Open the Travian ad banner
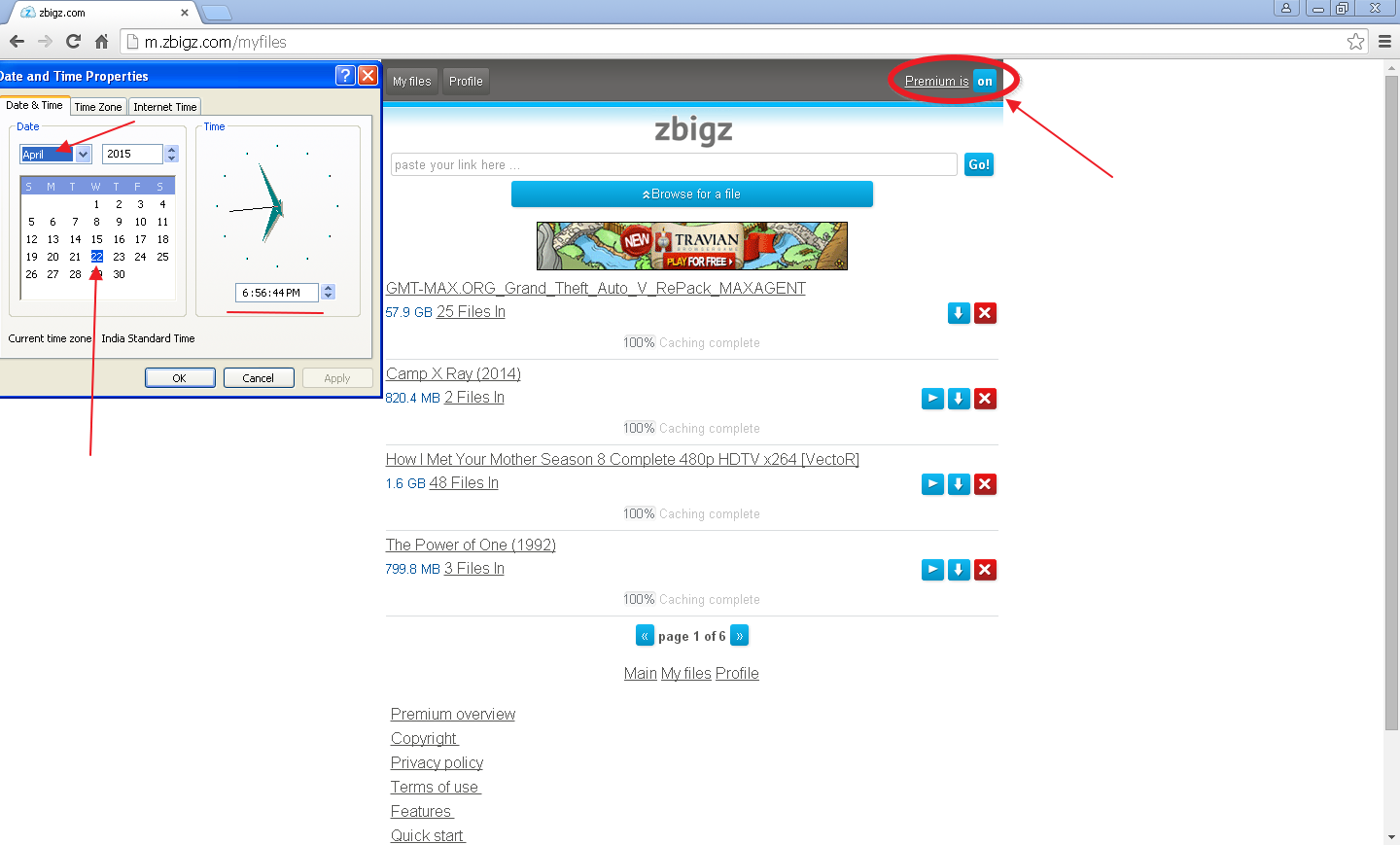 [x=692, y=246]
